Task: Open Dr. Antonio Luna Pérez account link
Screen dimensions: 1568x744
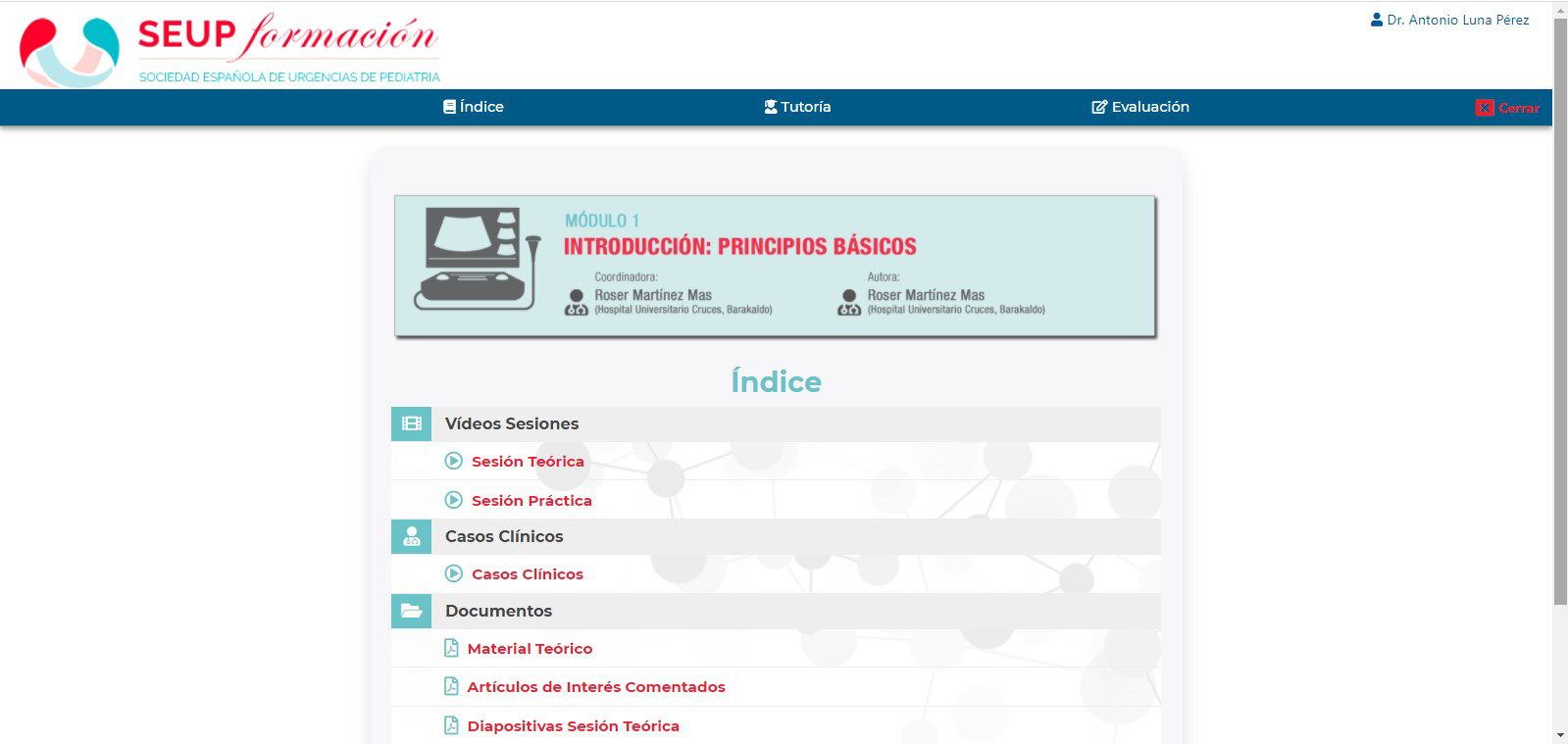Action: [x=1457, y=20]
